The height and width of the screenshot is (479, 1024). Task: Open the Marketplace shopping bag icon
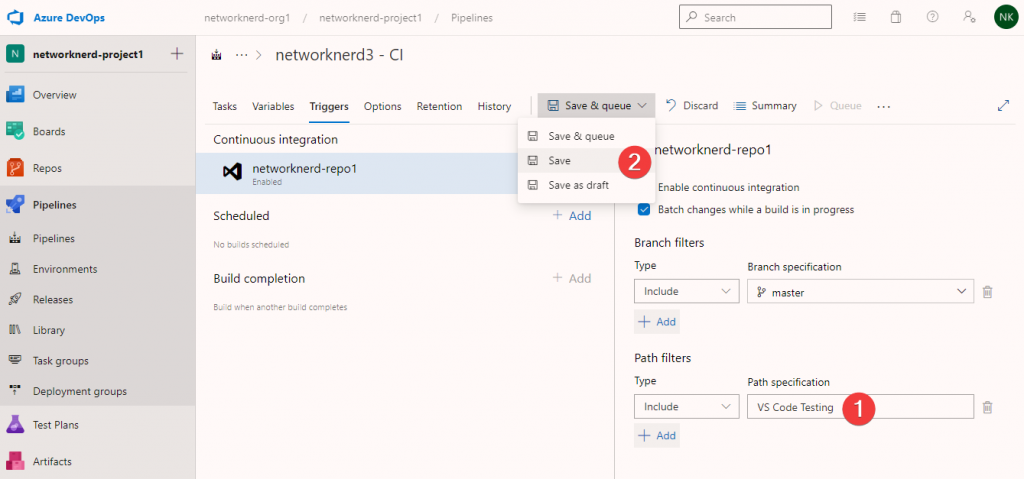pyautogui.click(x=896, y=18)
